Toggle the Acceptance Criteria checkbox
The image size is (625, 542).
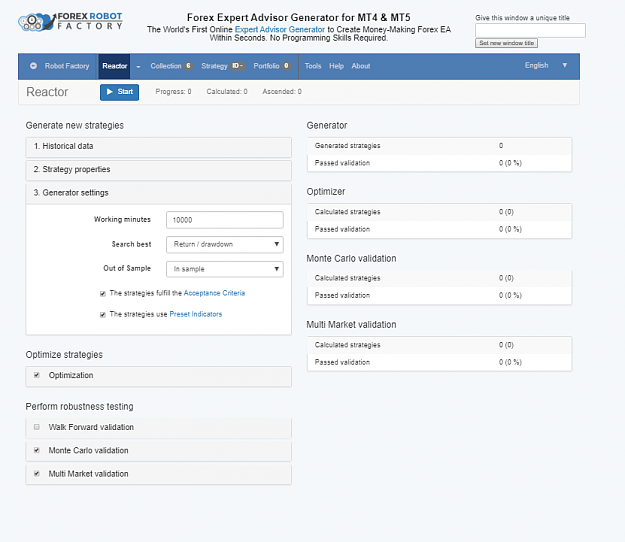click(103, 294)
